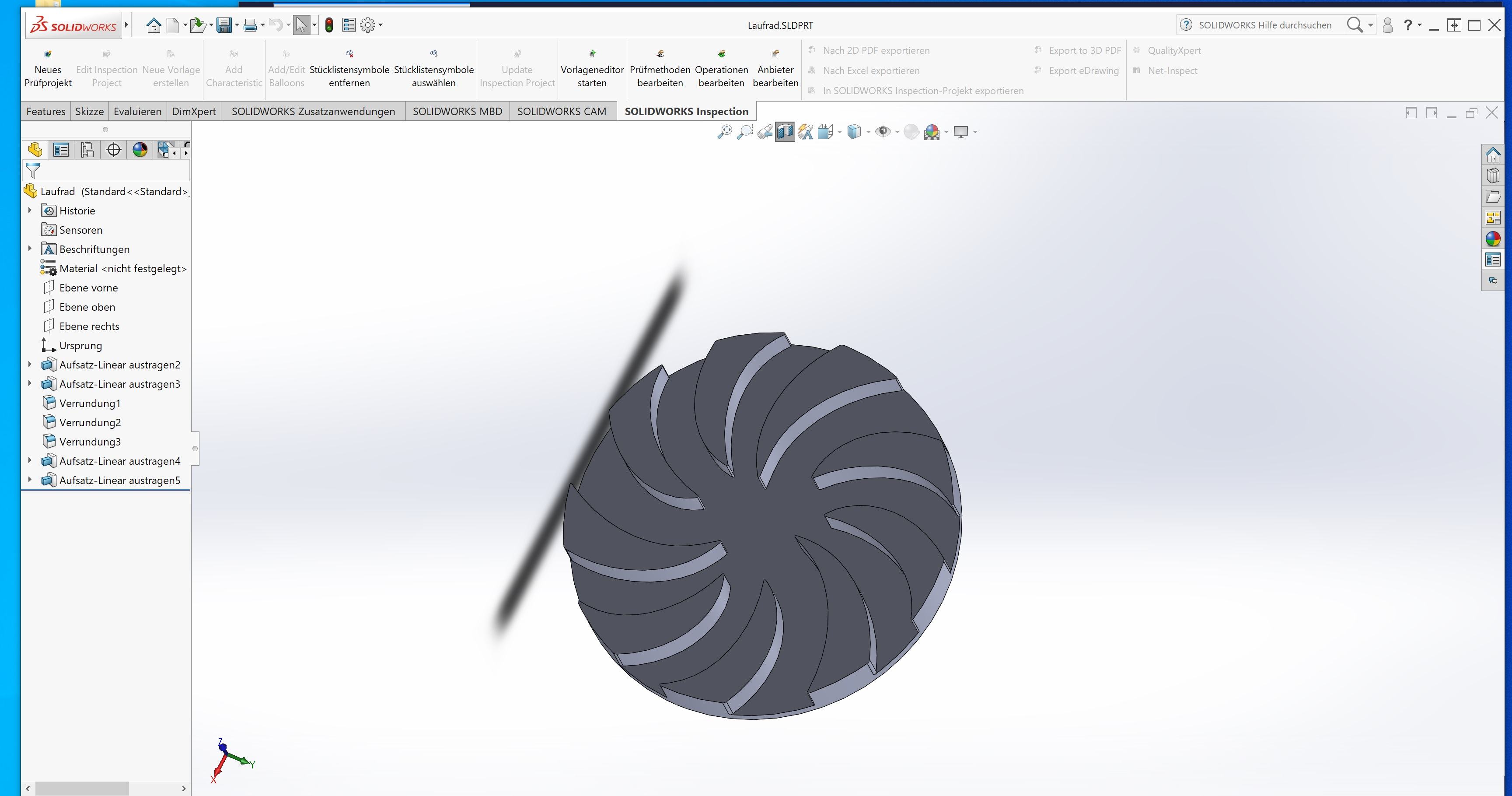Open Hide/Show Items eye icon

pos(883,132)
